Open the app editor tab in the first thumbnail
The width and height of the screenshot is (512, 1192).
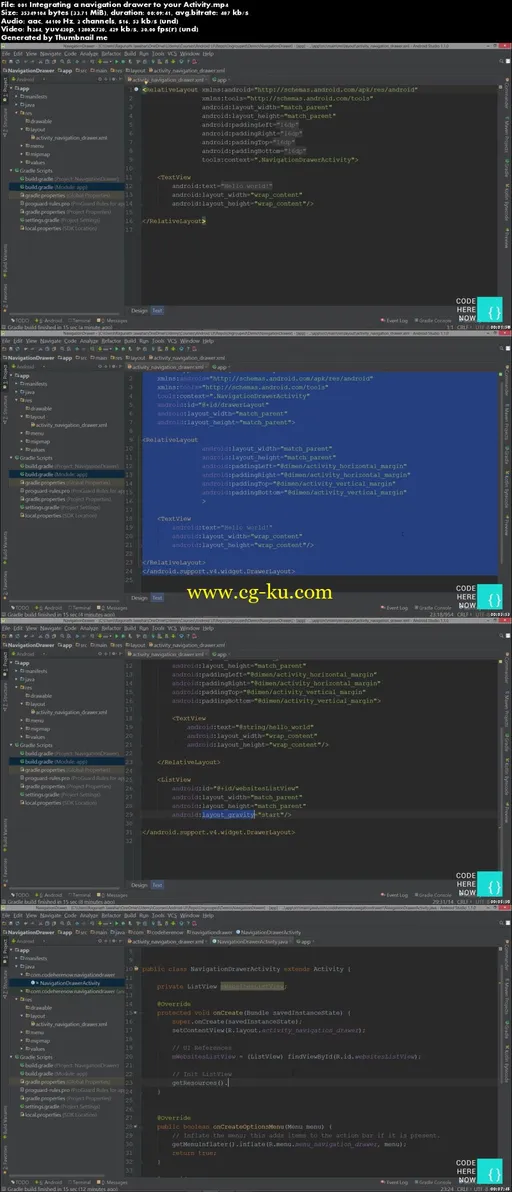click(220, 79)
